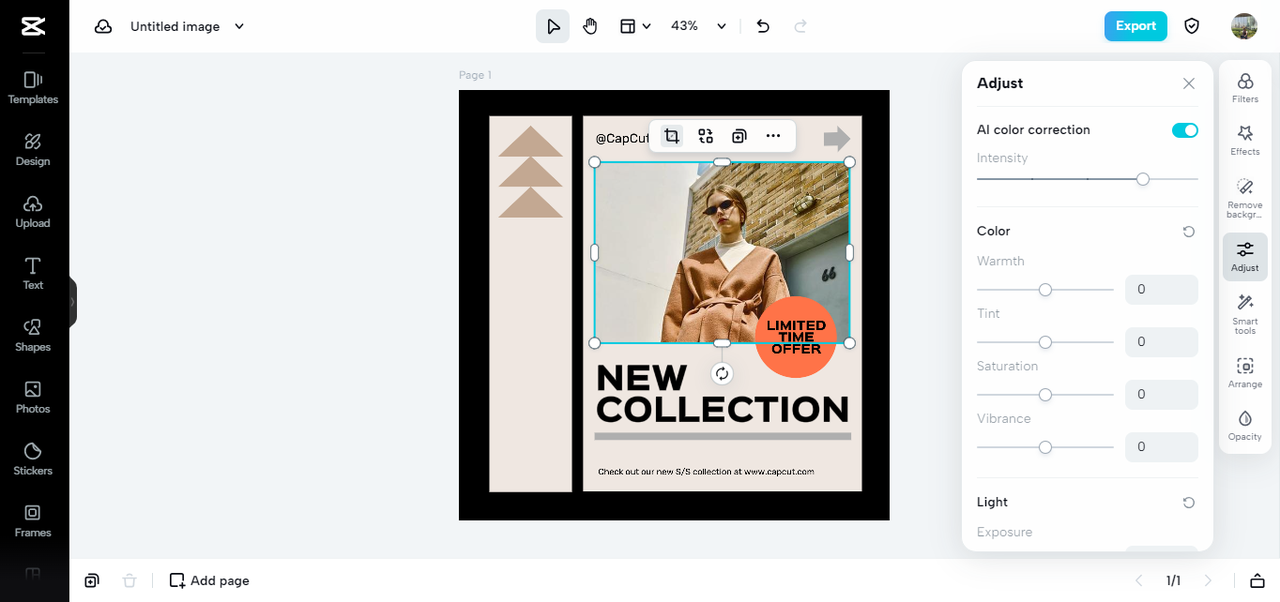1280x602 pixels.
Task: Reset the Light adjustments
Action: 1189,502
